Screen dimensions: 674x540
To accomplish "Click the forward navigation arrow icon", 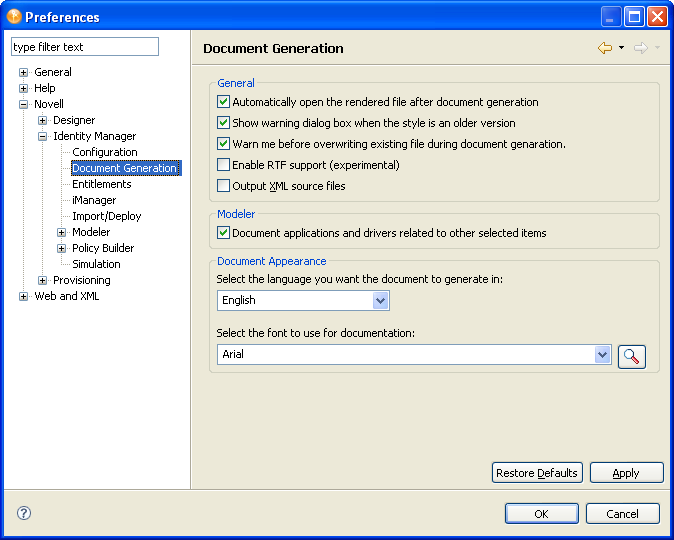I will click(x=640, y=48).
